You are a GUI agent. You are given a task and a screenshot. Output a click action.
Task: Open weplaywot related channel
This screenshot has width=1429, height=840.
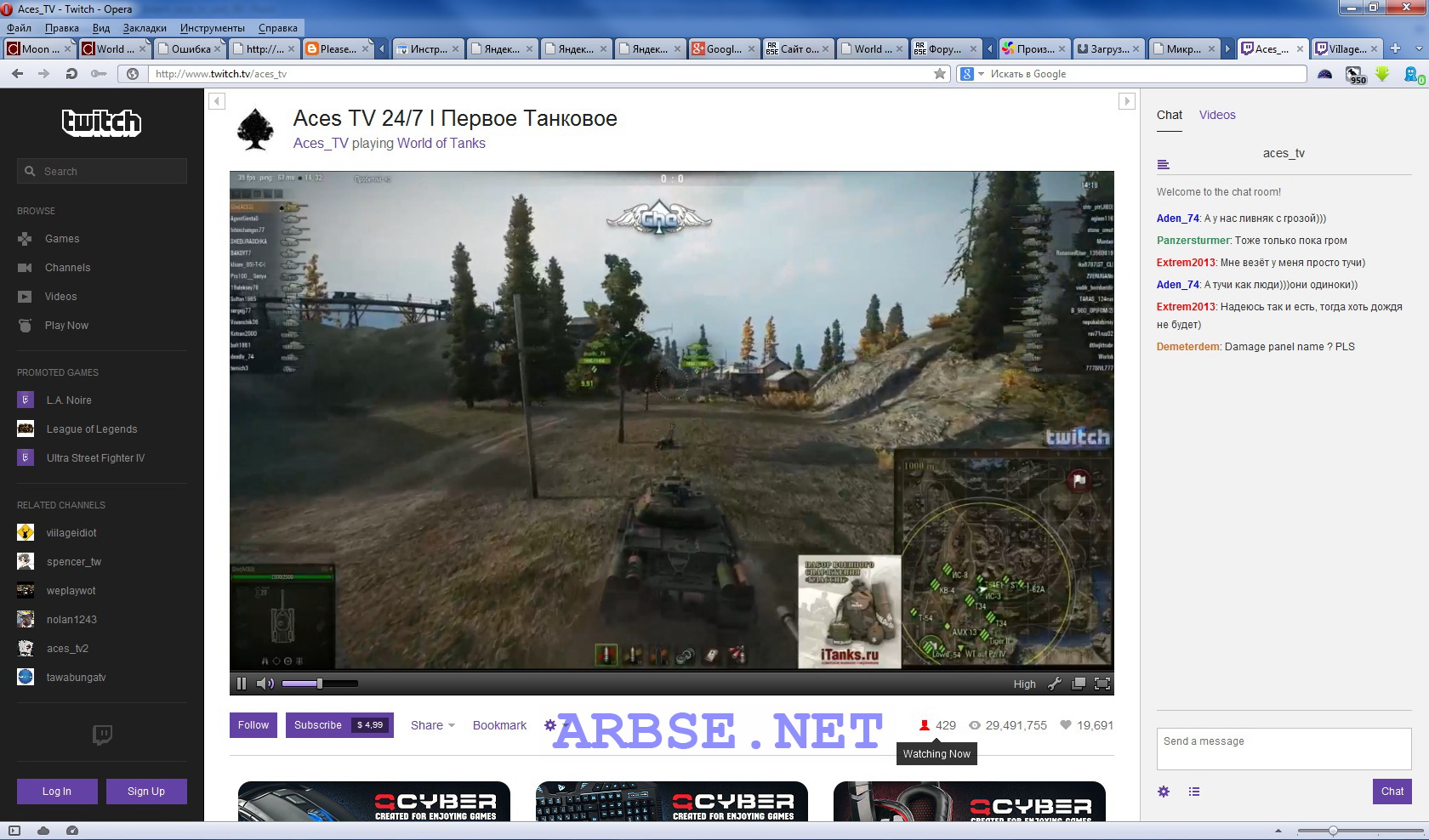pos(57,591)
